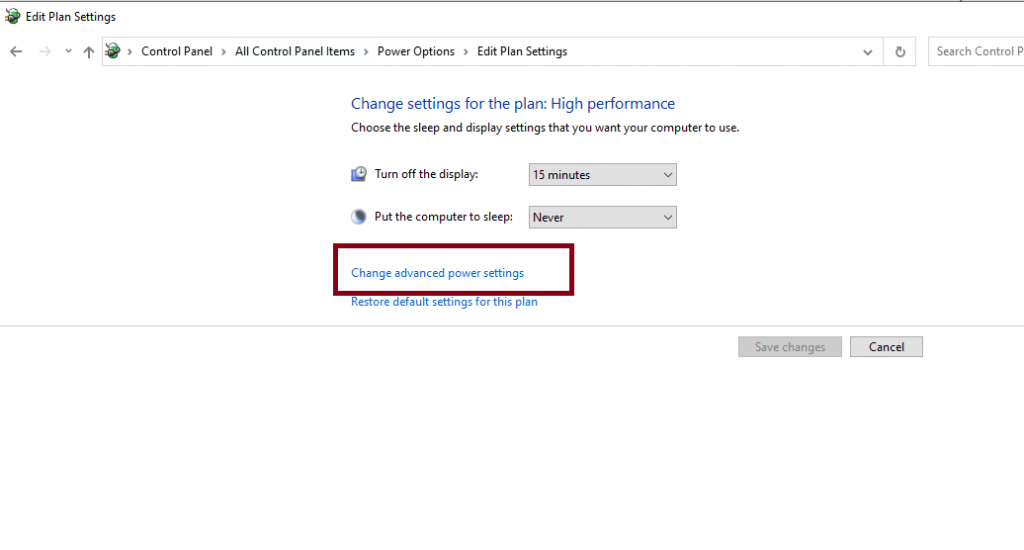This screenshot has width=1024, height=550.
Task: Click the moon icon beside Put the computer to sleep
Action: click(x=359, y=217)
